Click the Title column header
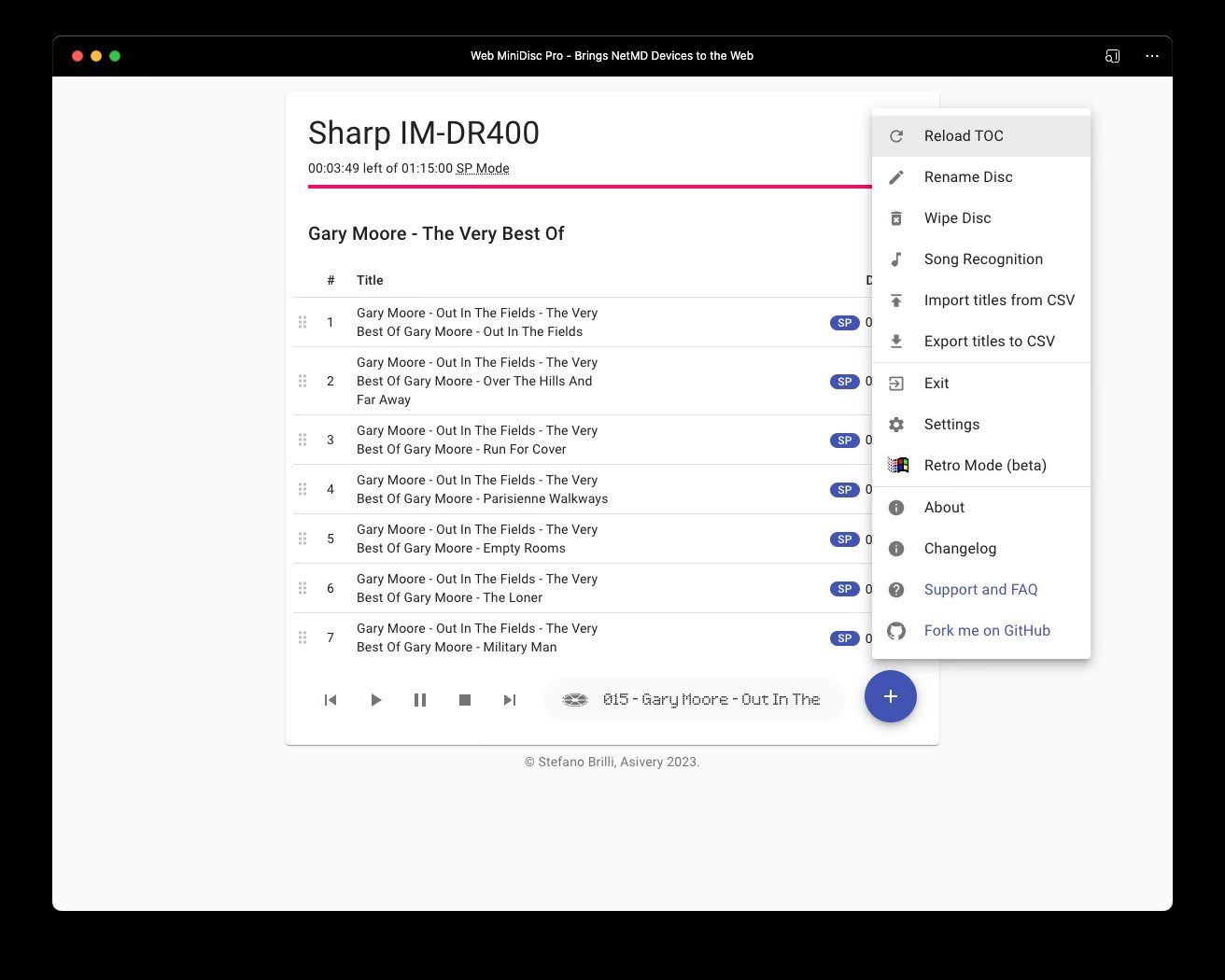The image size is (1225, 980). [x=370, y=280]
